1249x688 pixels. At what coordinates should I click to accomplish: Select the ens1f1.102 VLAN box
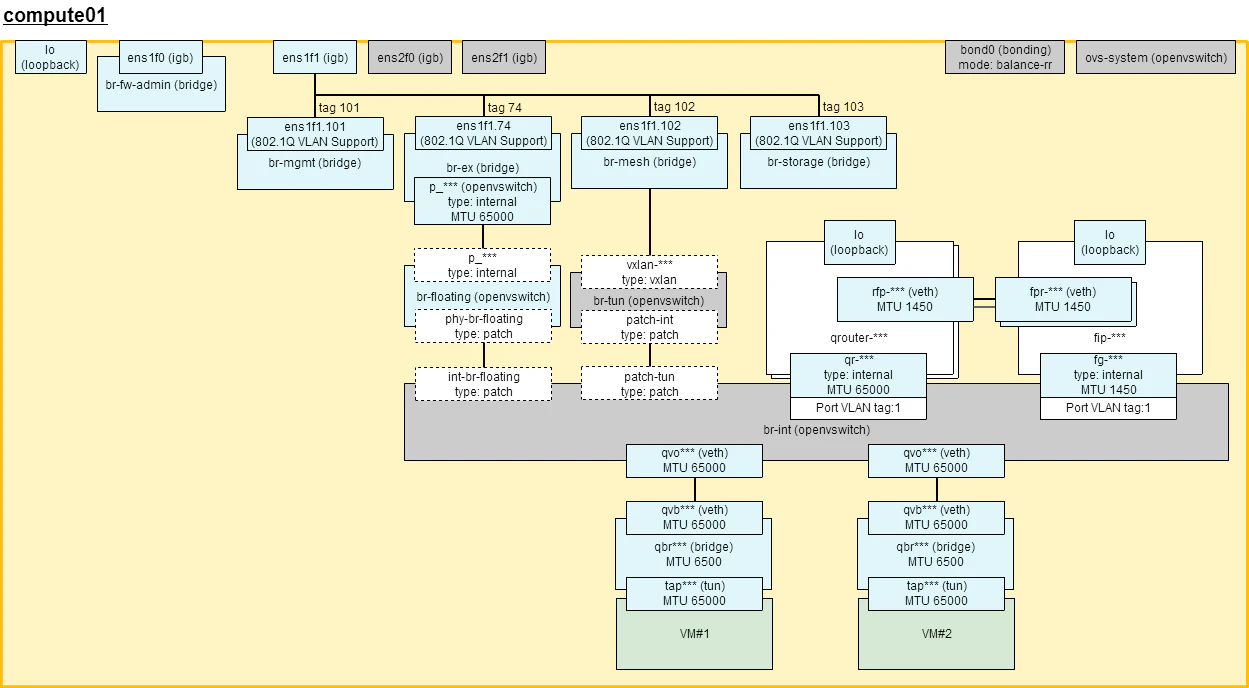650,133
